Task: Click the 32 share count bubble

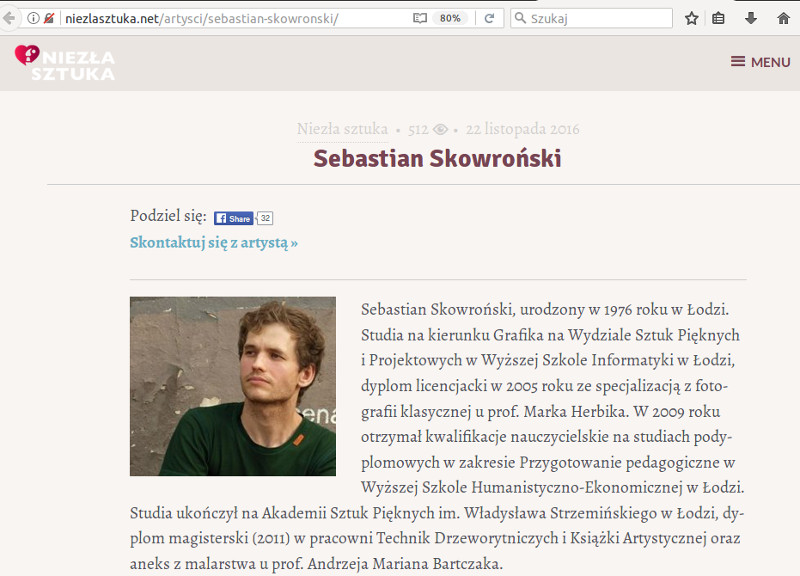Action: coord(265,218)
